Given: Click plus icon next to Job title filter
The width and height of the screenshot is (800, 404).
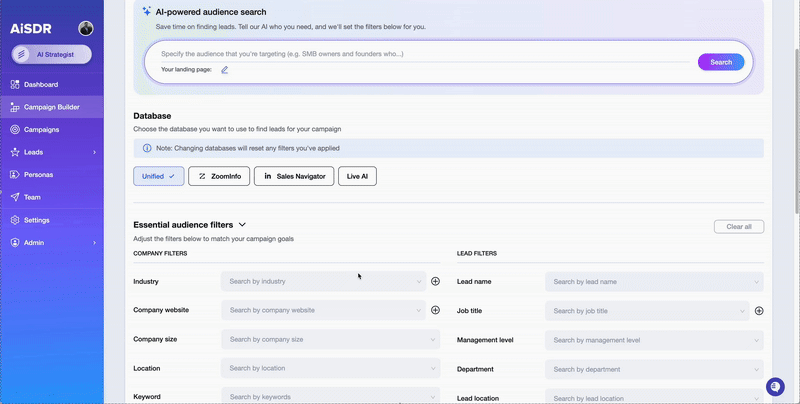Looking at the screenshot, I should [x=759, y=311].
